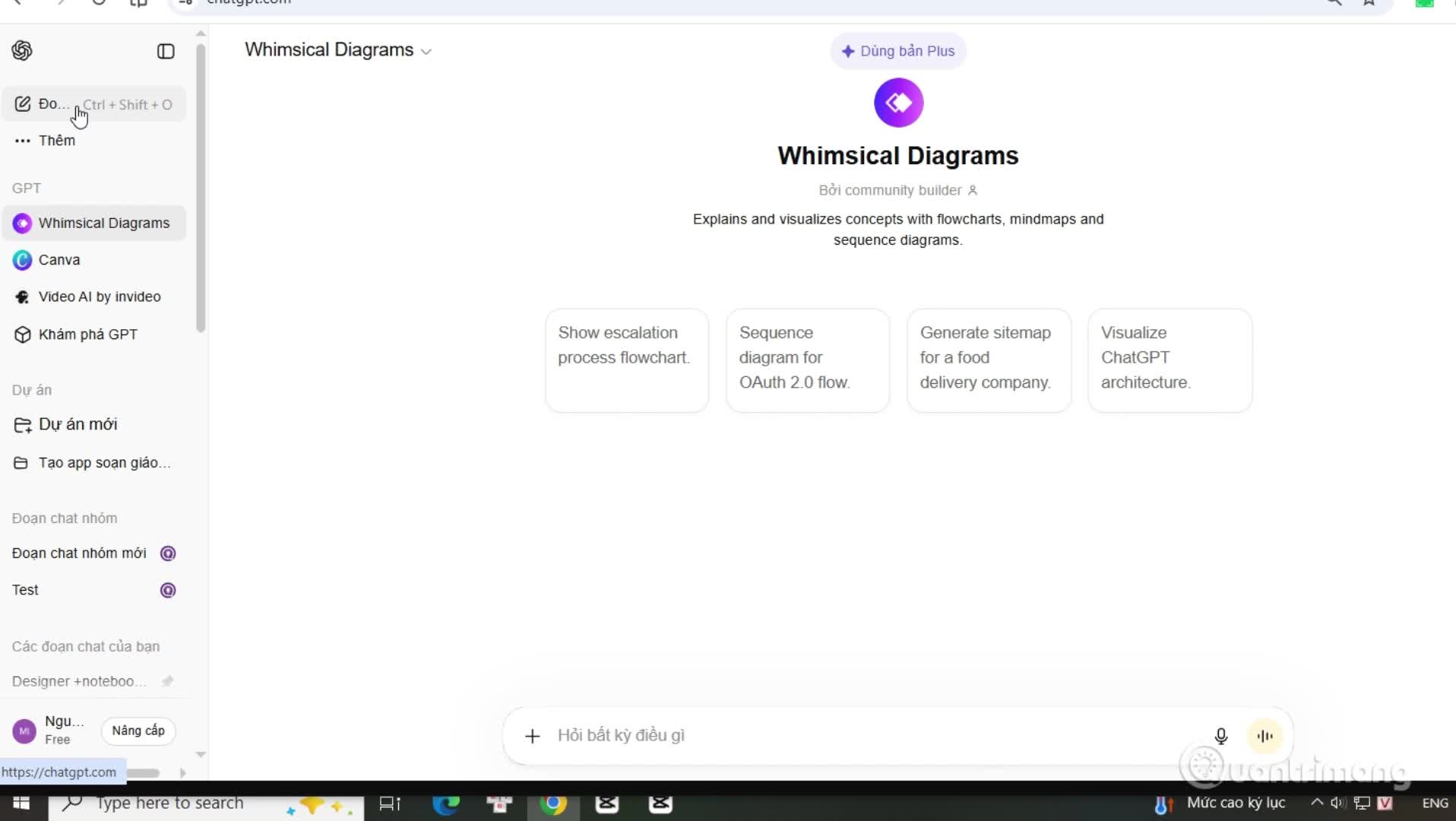
Task: Click the purple badge beside Đoạn chat nhóm mới
Action: click(x=168, y=553)
